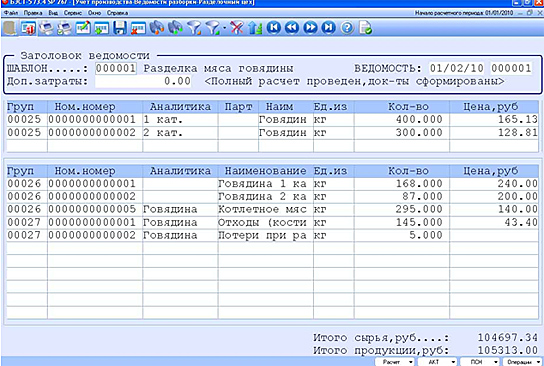This screenshot has height=366, width=544.
Task: Select the row 'Говядина 2 ка'
Action: click(272, 196)
